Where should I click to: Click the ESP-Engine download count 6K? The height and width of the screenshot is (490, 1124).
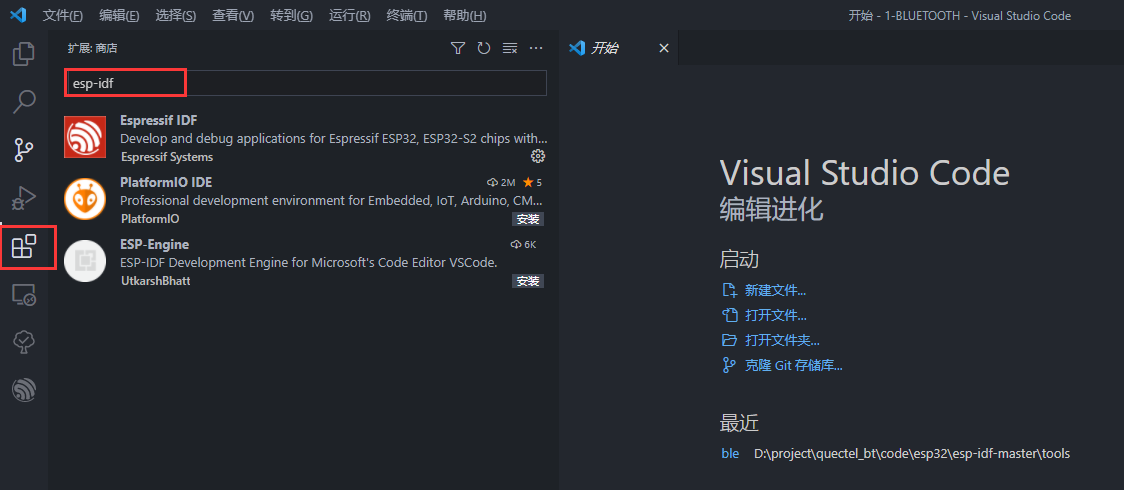tap(523, 244)
